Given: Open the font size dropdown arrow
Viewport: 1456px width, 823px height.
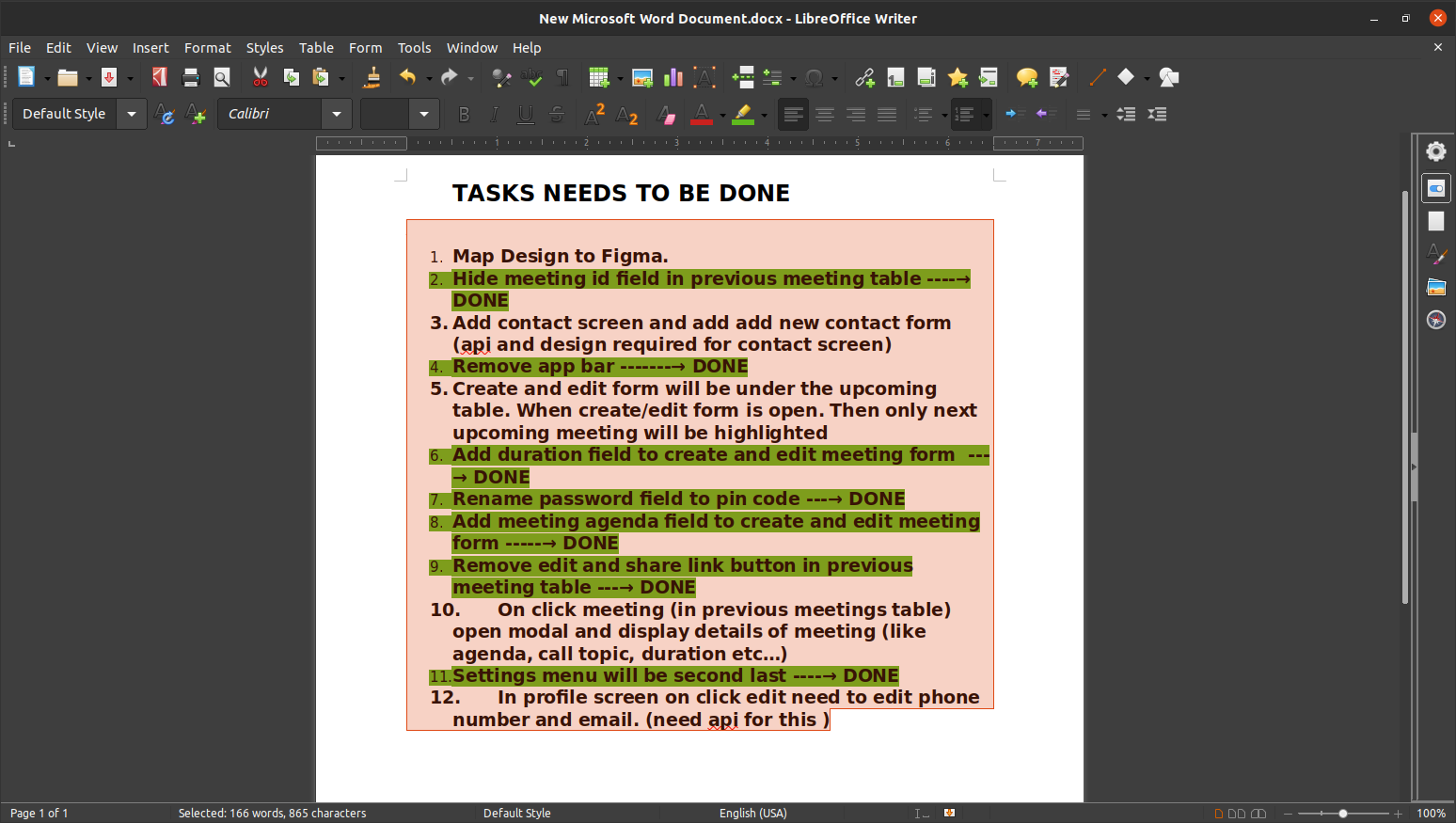Looking at the screenshot, I should click(x=424, y=114).
